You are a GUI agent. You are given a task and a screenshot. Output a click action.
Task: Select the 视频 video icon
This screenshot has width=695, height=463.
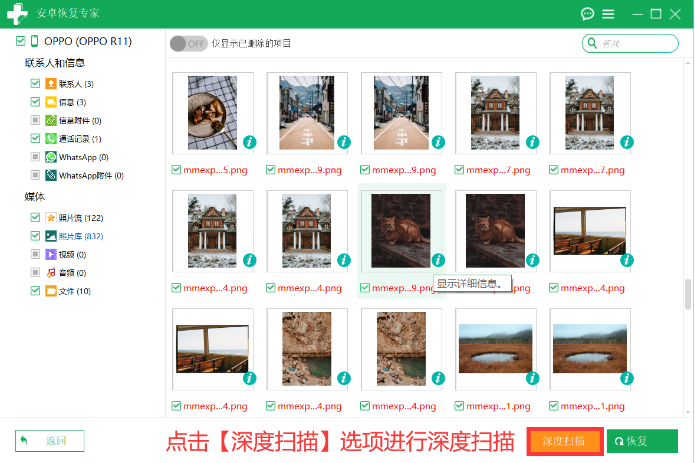pyautogui.click(x=51, y=254)
